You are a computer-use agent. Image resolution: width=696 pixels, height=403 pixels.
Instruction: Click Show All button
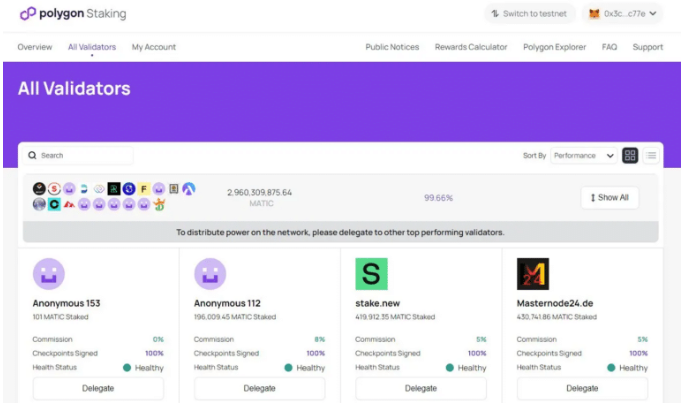coord(610,198)
